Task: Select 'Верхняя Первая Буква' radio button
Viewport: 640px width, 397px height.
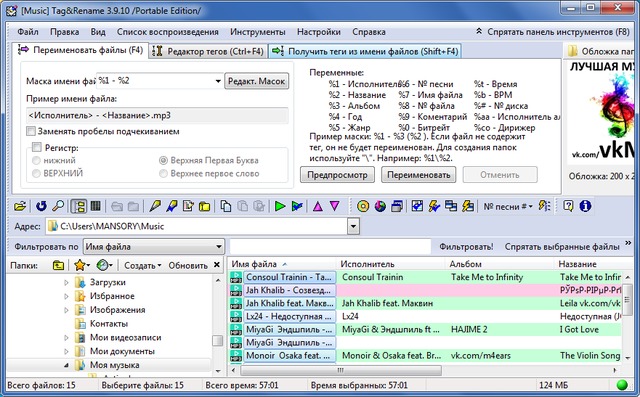Action: [x=163, y=160]
